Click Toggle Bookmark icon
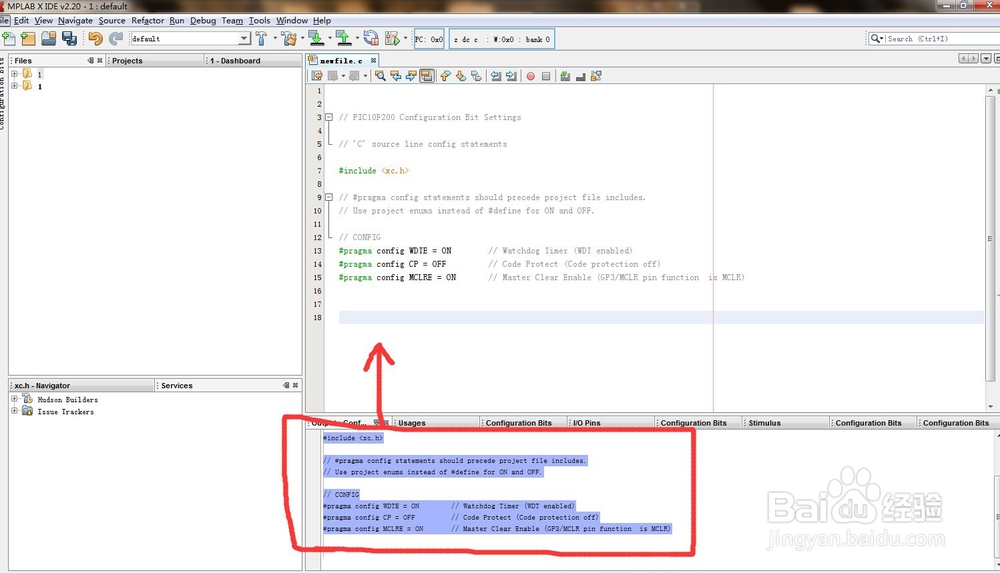The image size is (1000, 573). tap(476, 76)
